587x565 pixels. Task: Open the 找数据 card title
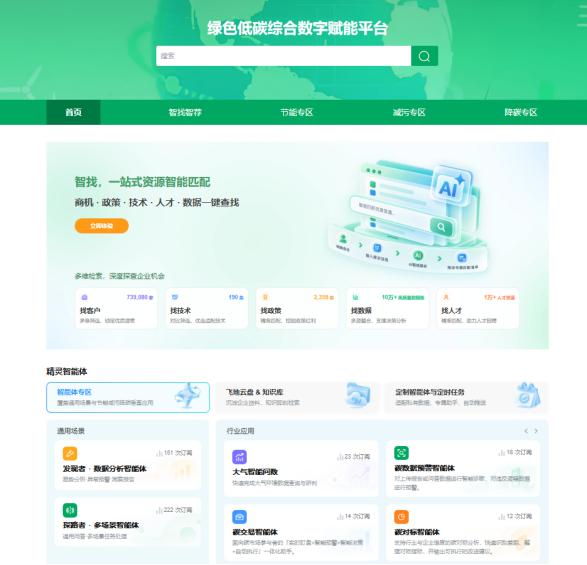[361, 311]
